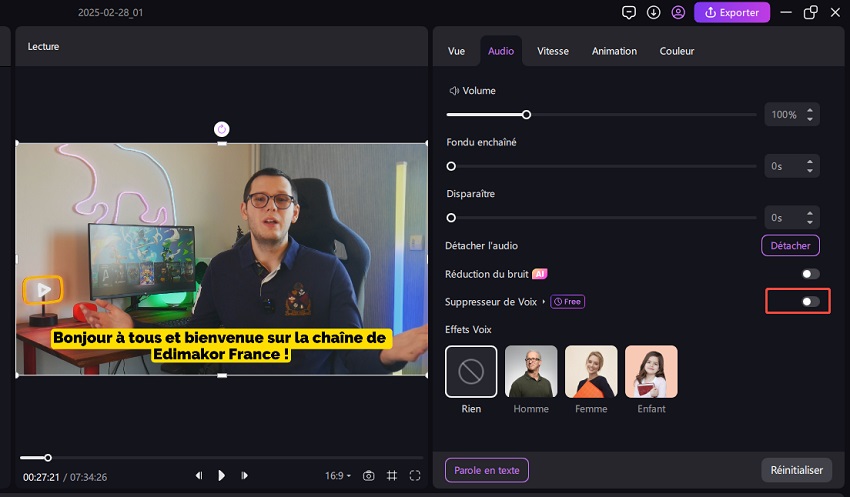Click the download icon in title bar

[654, 13]
